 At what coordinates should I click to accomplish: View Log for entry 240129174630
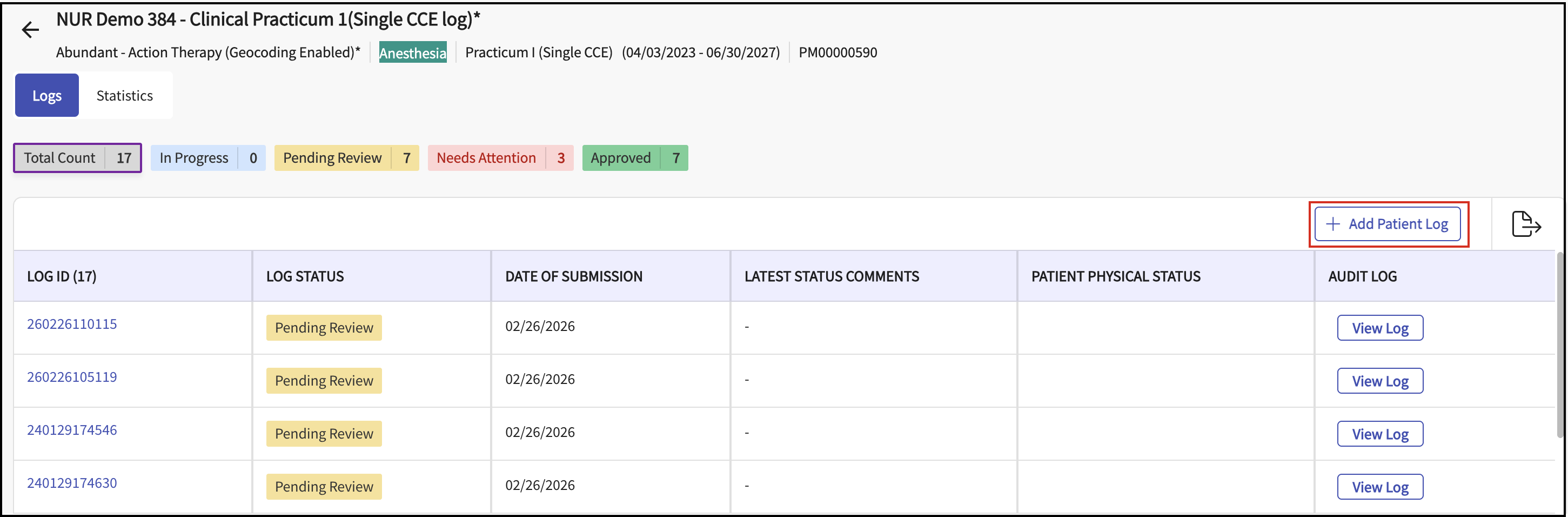pyautogui.click(x=1379, y=487)
